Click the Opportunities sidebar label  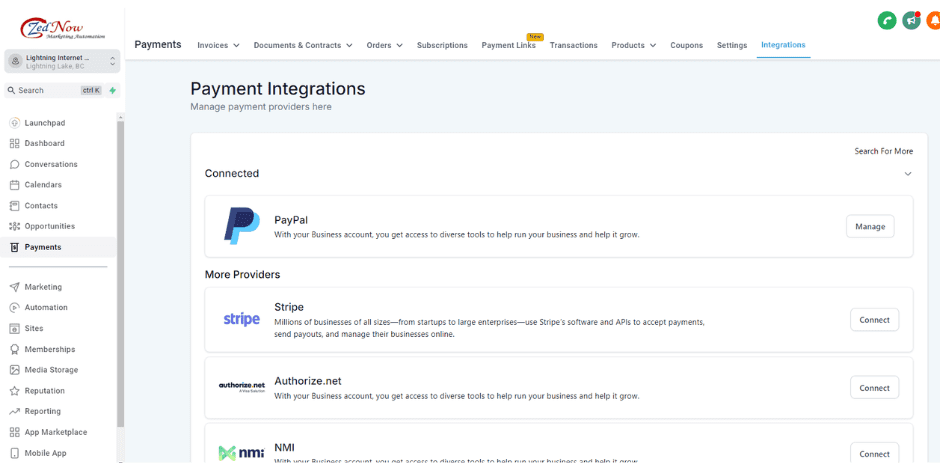[50, 226]
